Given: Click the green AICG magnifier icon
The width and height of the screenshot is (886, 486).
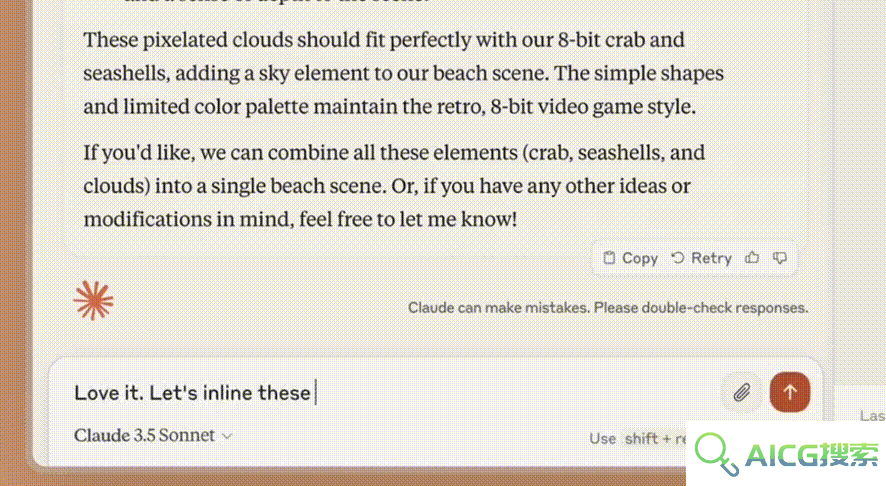Looking at the screenshot, I should pyautogui.click(x=716, y=454).
